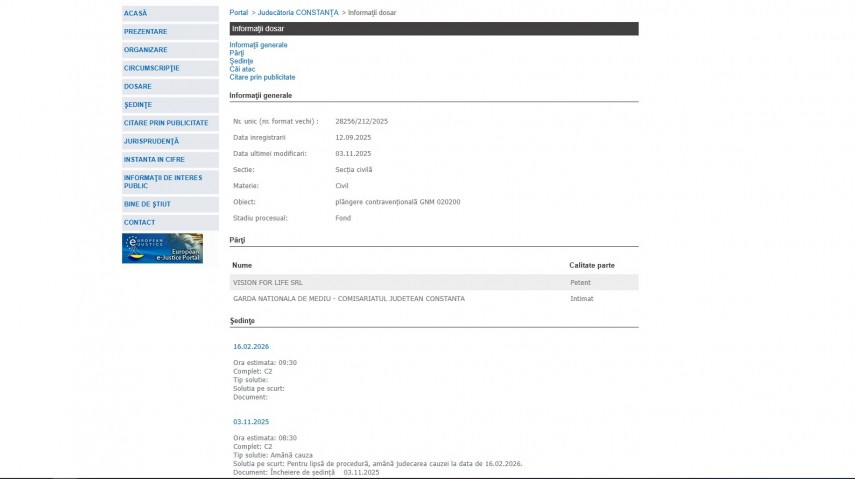The height and width of the screenshot is (479, 855).
Task: Open the European e-Justice Portal banner
Action: point(162,248)
